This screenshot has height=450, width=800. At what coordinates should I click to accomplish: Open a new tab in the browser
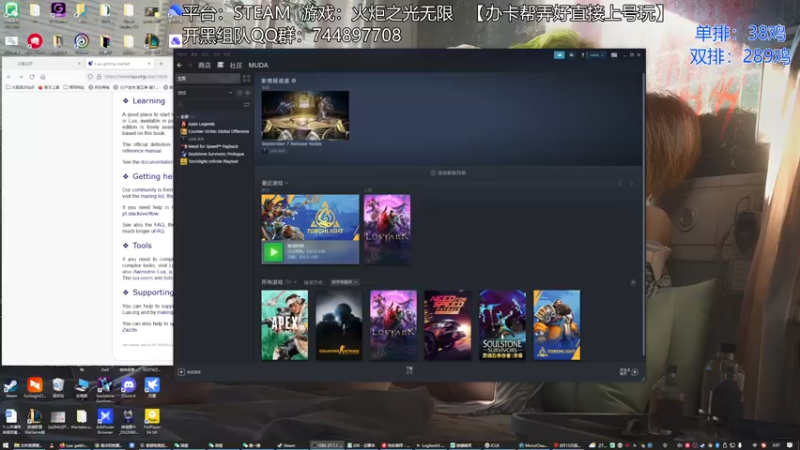click(161, 64)
